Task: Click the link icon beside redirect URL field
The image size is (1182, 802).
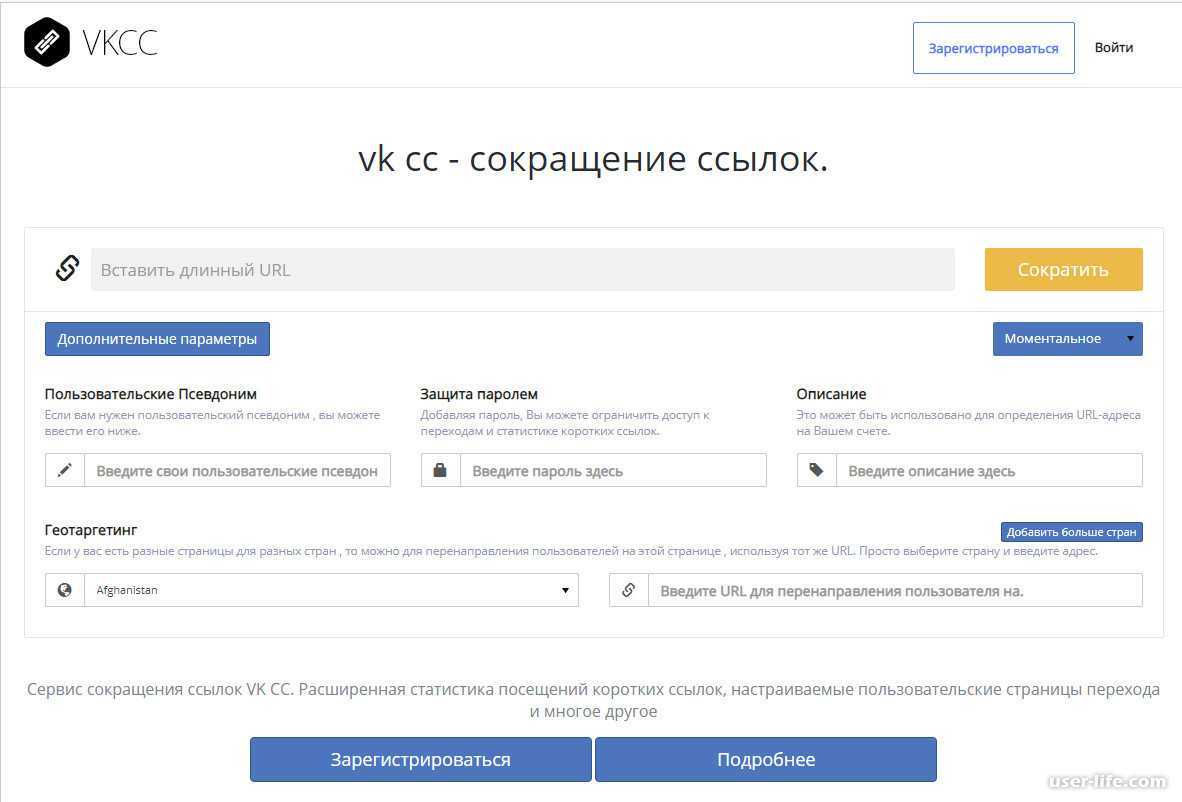Action: (x=629, y=590)
